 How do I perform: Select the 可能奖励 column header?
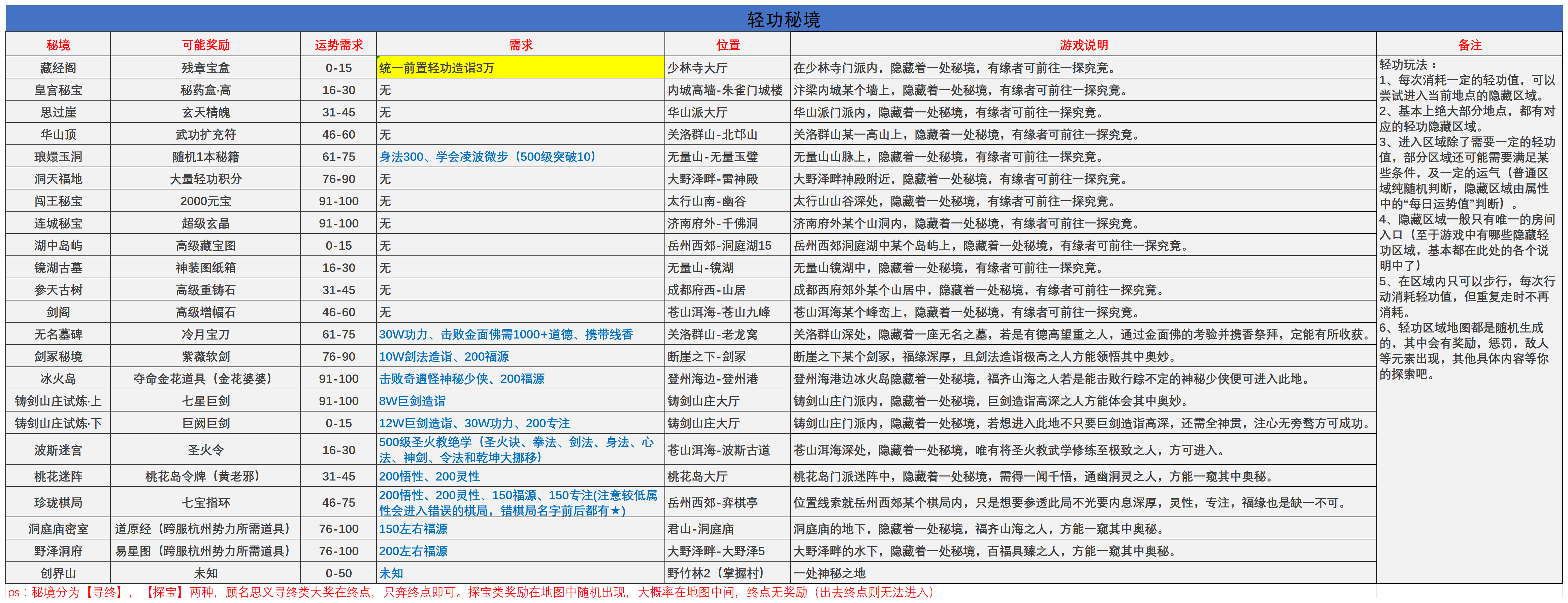pyautogui.click(x=205, y=44)
